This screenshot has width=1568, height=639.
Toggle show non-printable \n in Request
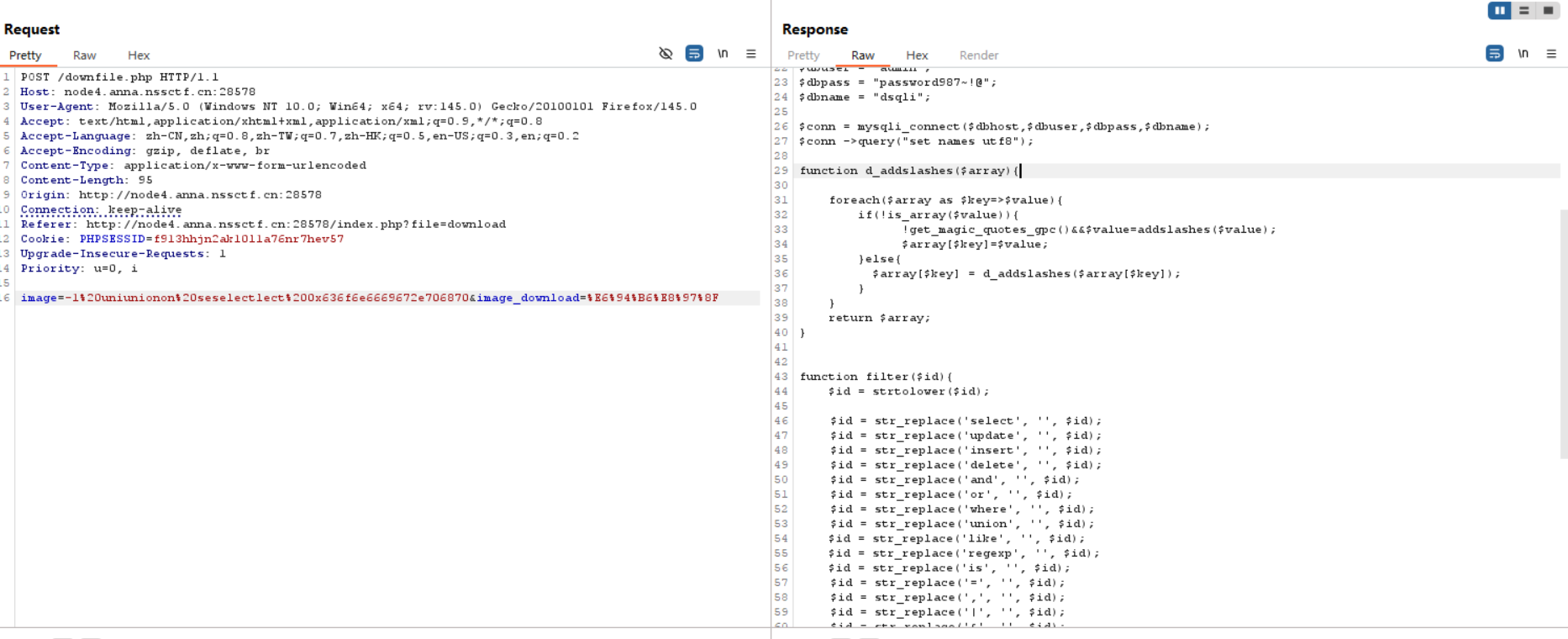723,54
